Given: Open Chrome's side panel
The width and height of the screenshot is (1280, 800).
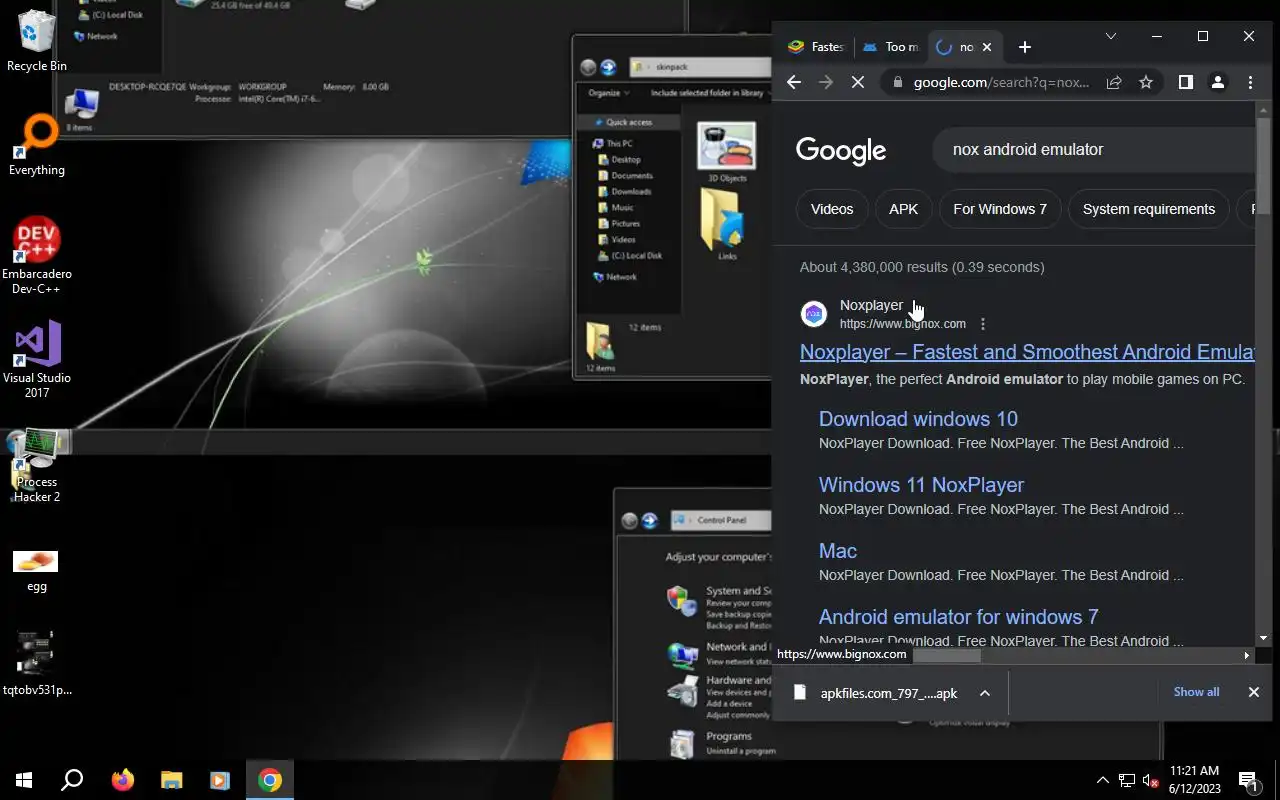Looking at the screenshot, I should click(1186, 83).
